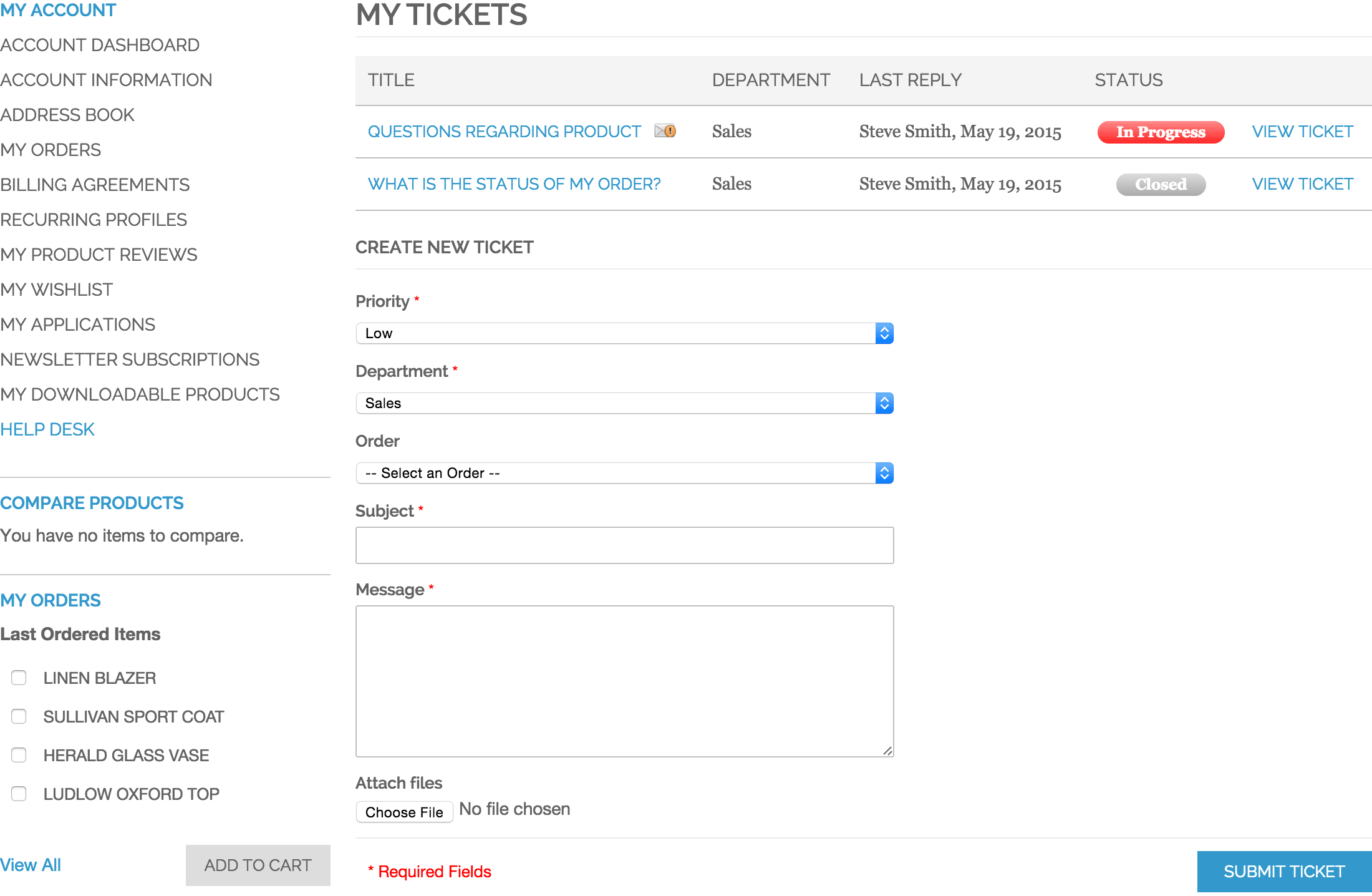This screenshot has height=896, width=1372.
Task: Click the Subject input field
Action: [626, 545]
